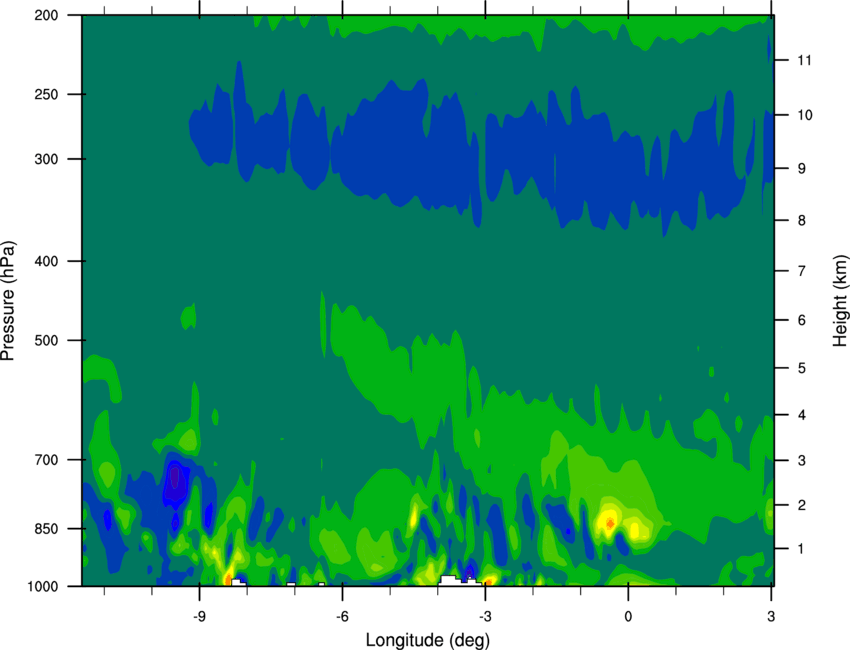Select the 1000 pressure tick label
The width and height of the screenshot is (850, 650).
42,587
